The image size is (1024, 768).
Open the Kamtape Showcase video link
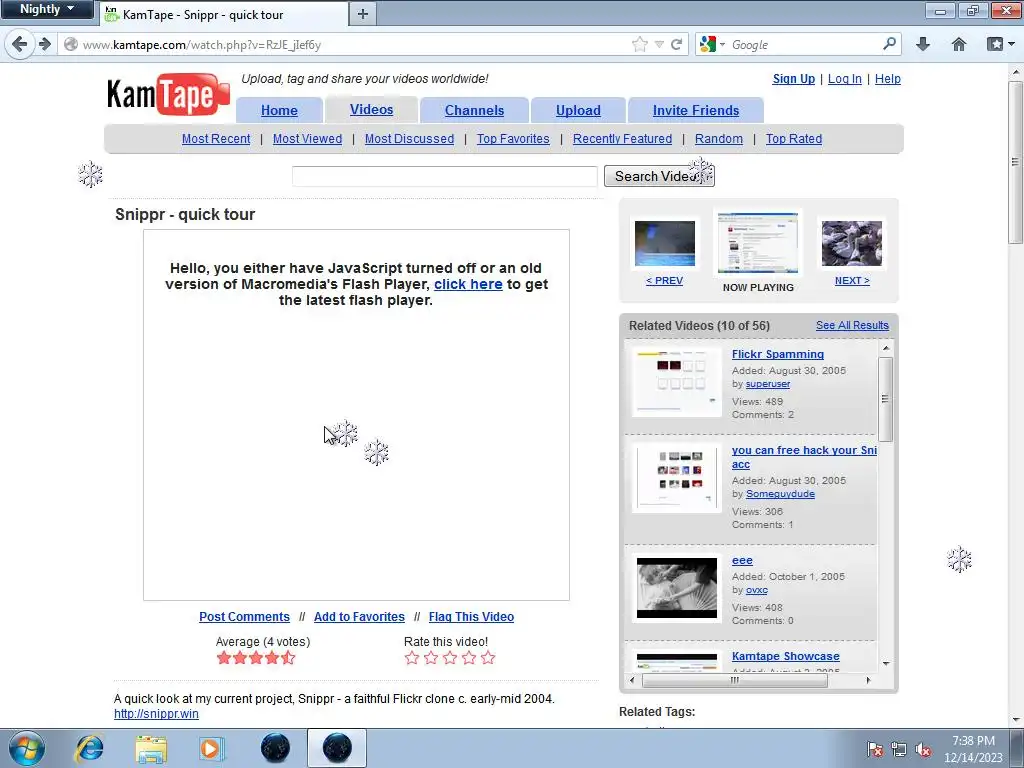click(x=785, y=656)
